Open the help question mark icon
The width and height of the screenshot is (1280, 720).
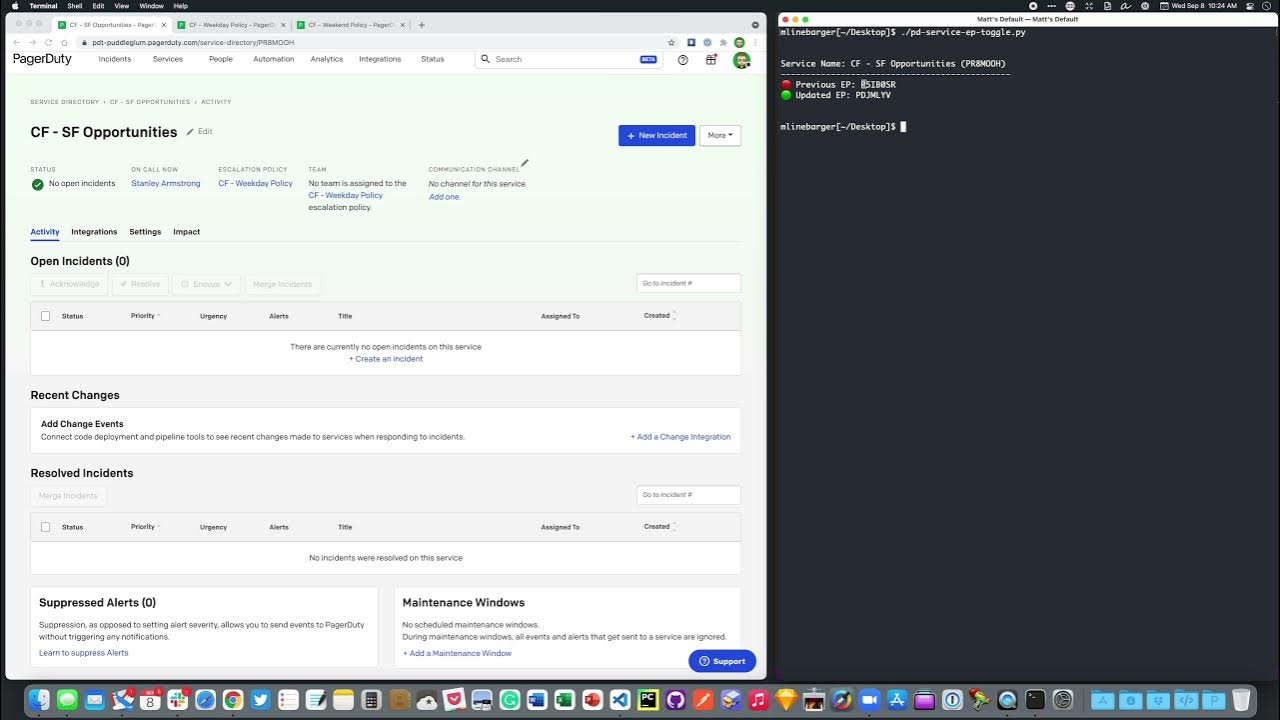pos(683,59)
